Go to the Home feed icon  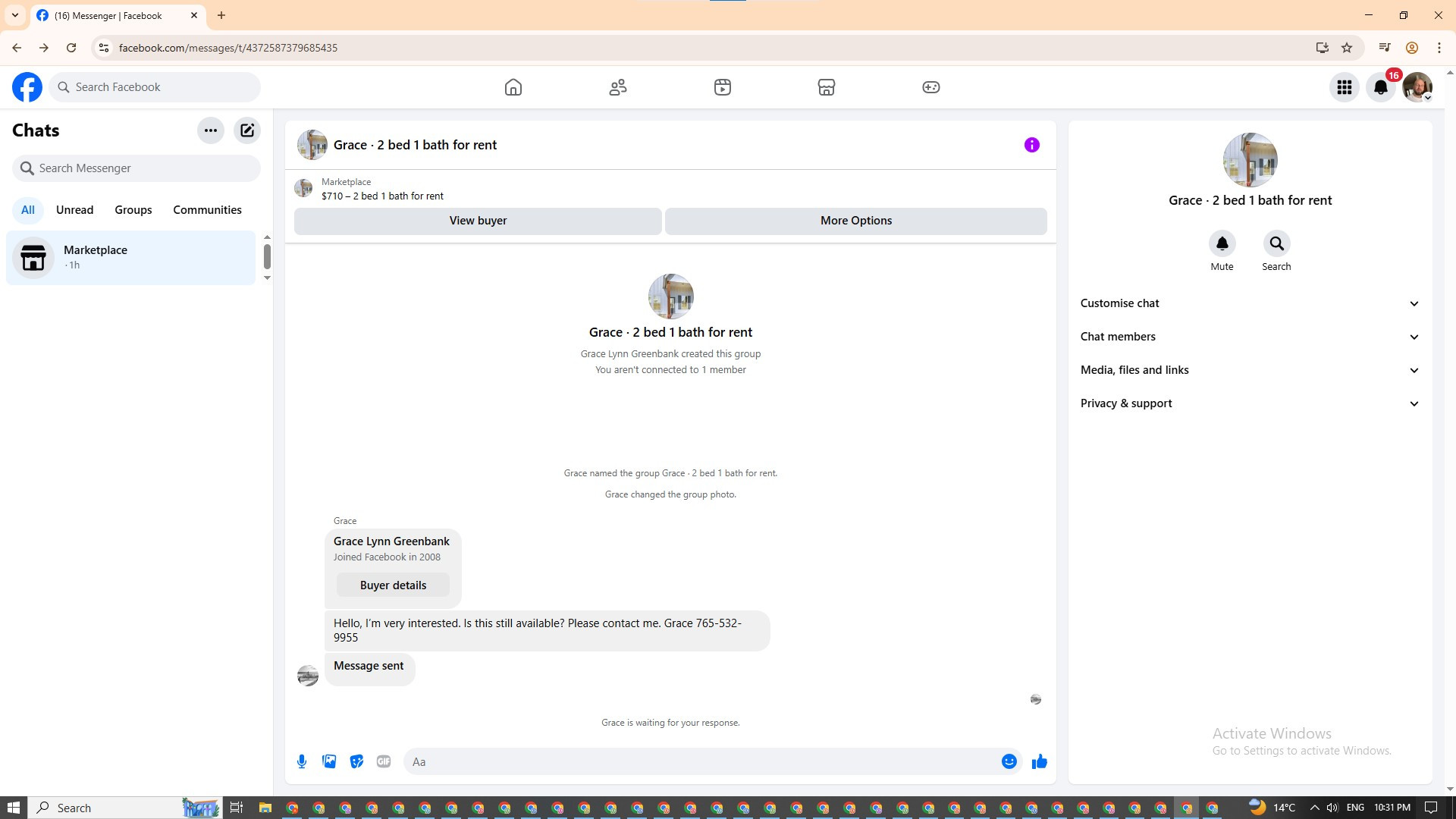point(513,87)
